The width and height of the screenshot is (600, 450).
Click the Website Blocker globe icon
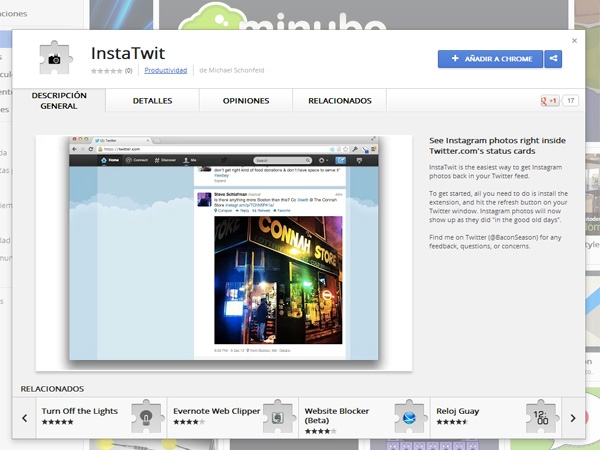(x=409, y=416)
